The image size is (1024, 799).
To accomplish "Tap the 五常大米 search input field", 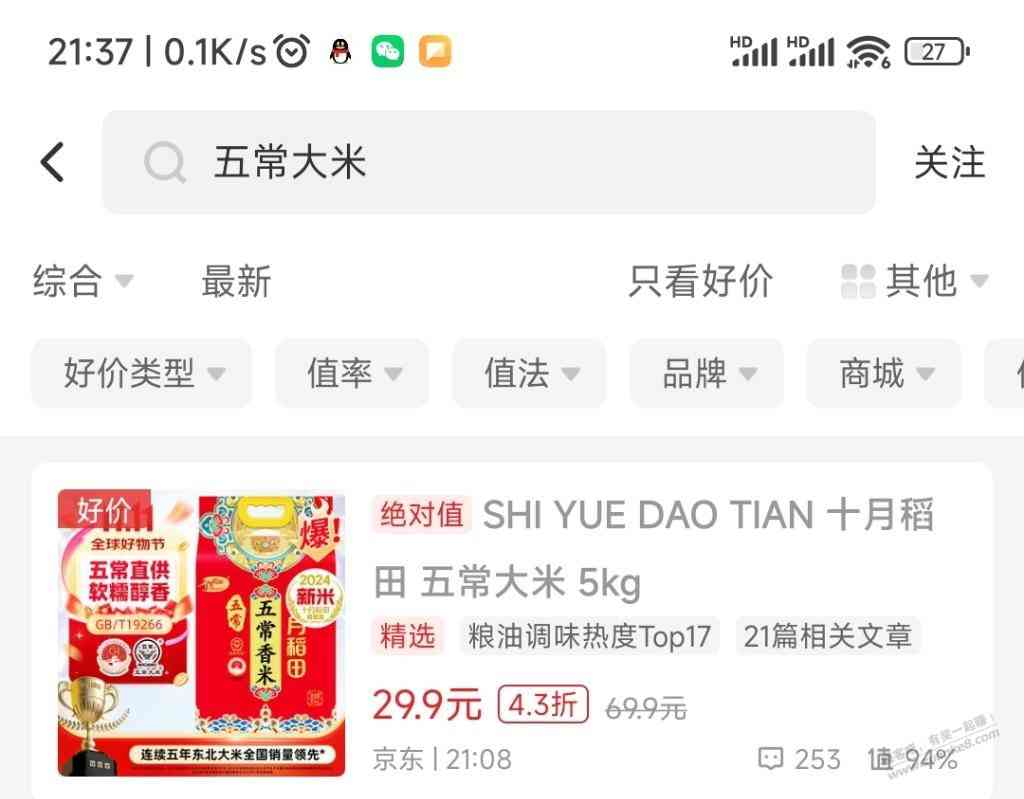I will pos(488,162).
